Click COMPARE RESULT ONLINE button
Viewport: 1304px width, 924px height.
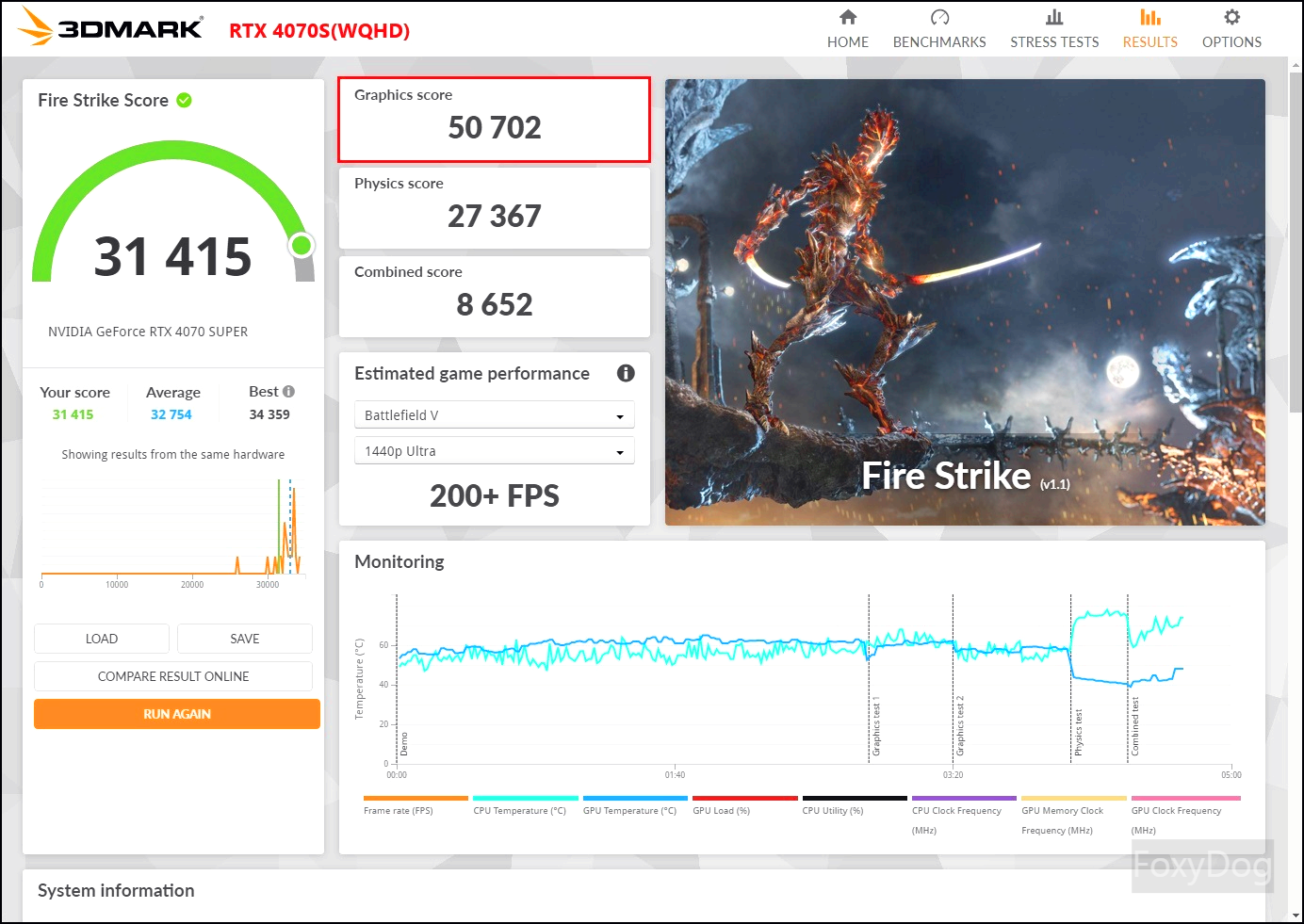(173, 676)
